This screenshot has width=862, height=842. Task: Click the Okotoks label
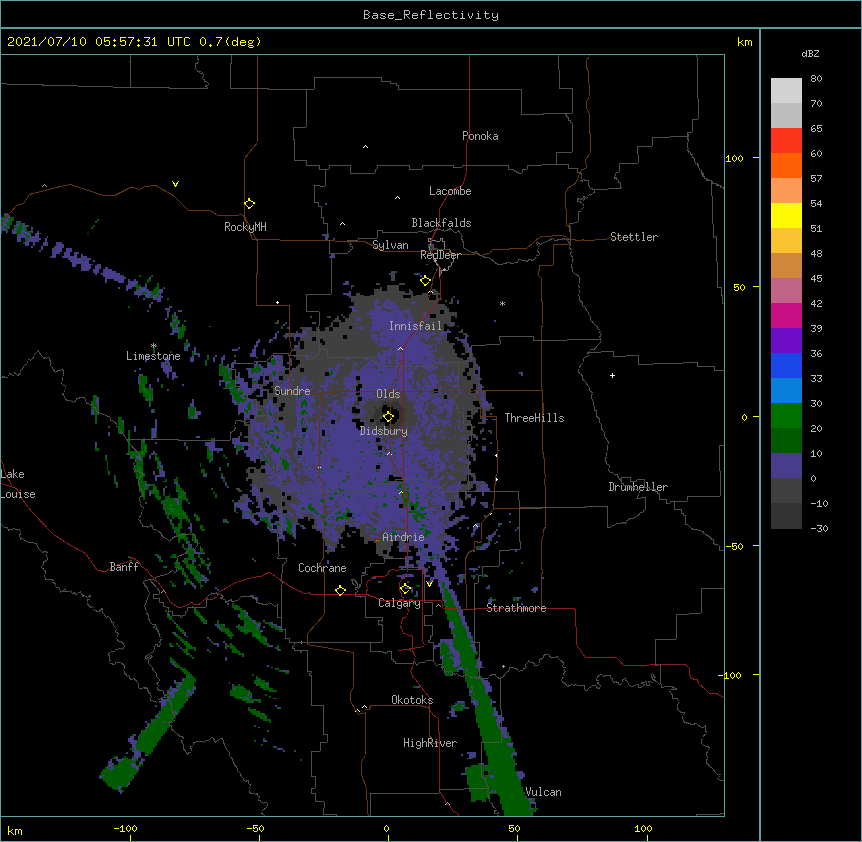click(412, 700)
